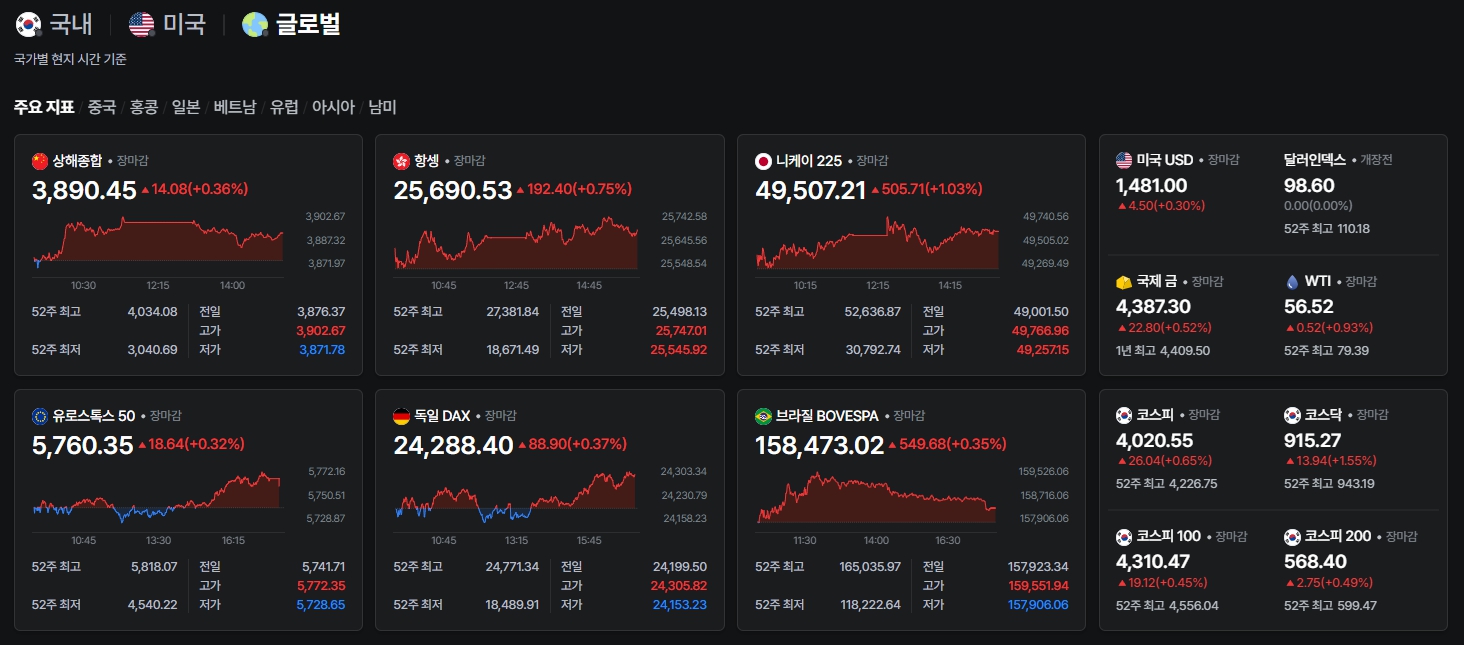This screenshot has width=1464, height=645.
Task: Switch to the 미국 market tab
Action: point(185,24)
